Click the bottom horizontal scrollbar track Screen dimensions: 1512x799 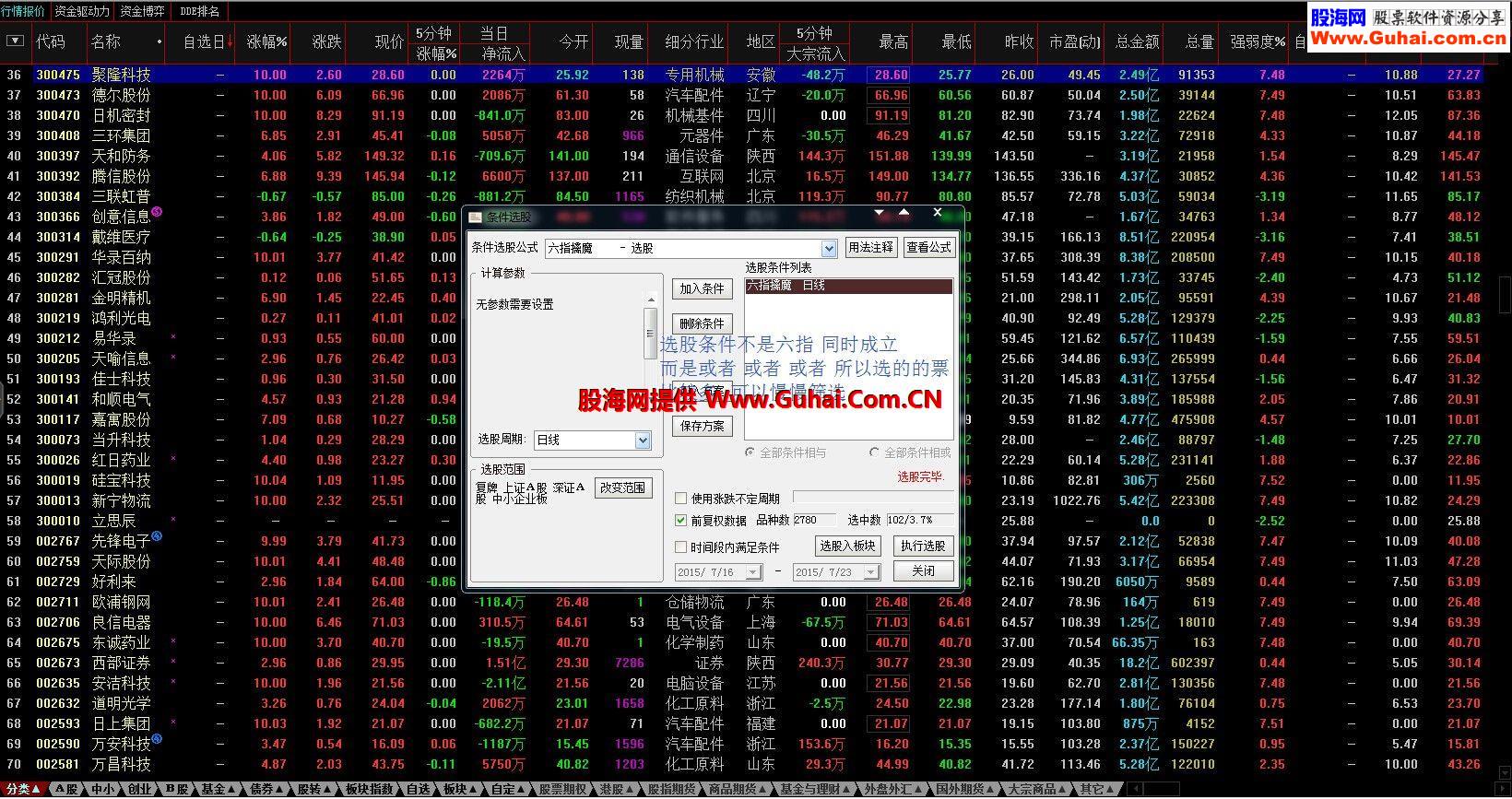point(1162,789)
